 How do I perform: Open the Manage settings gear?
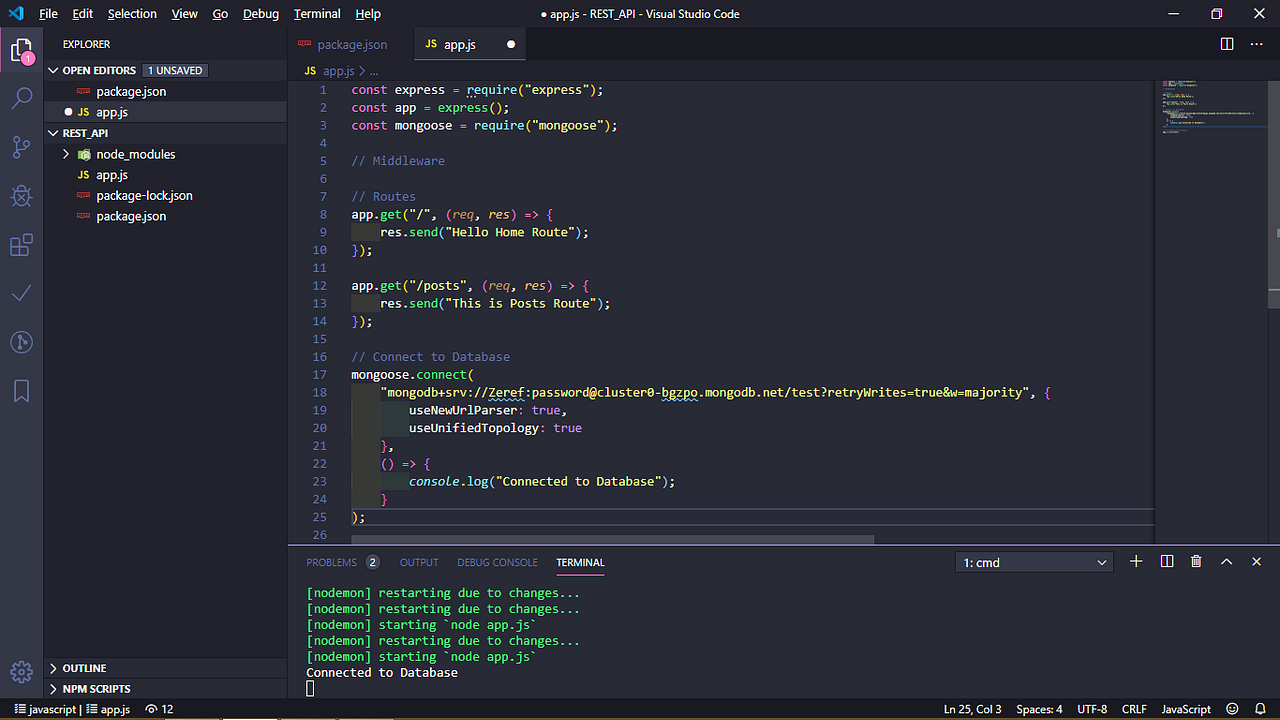tap(21, 671)
